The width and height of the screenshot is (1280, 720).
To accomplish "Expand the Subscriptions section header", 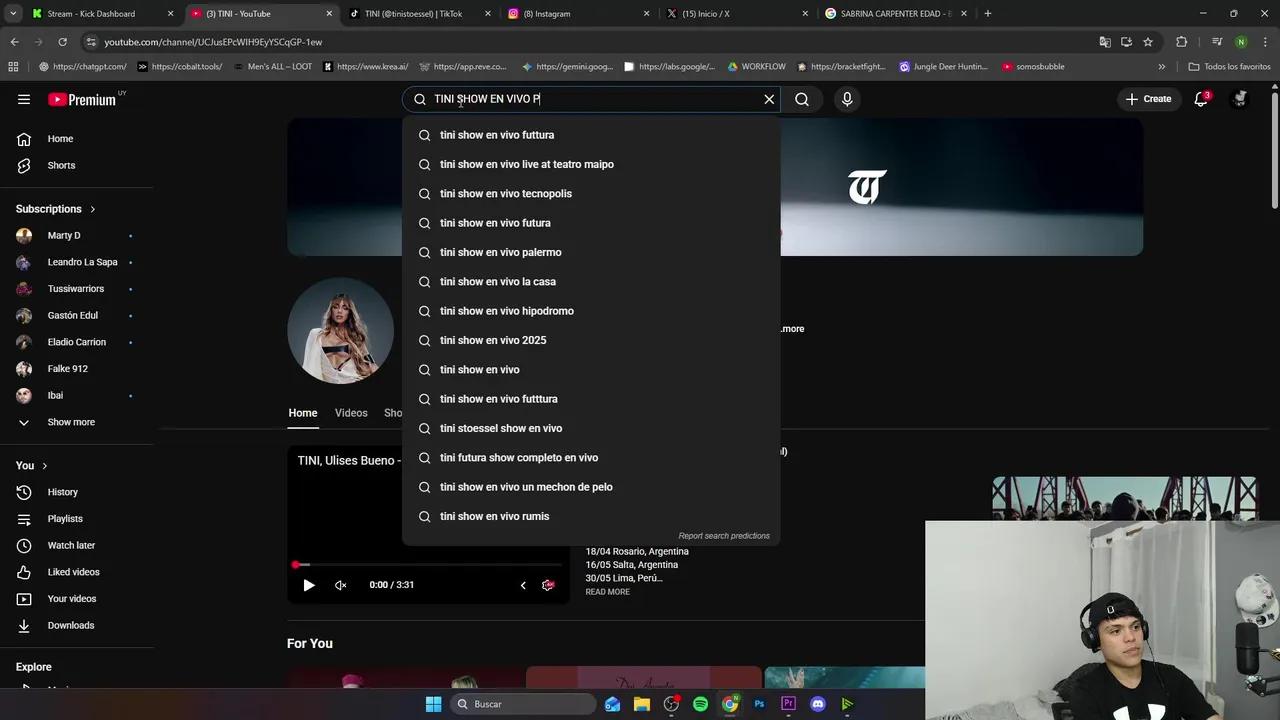I will click(x=56, y=209).
